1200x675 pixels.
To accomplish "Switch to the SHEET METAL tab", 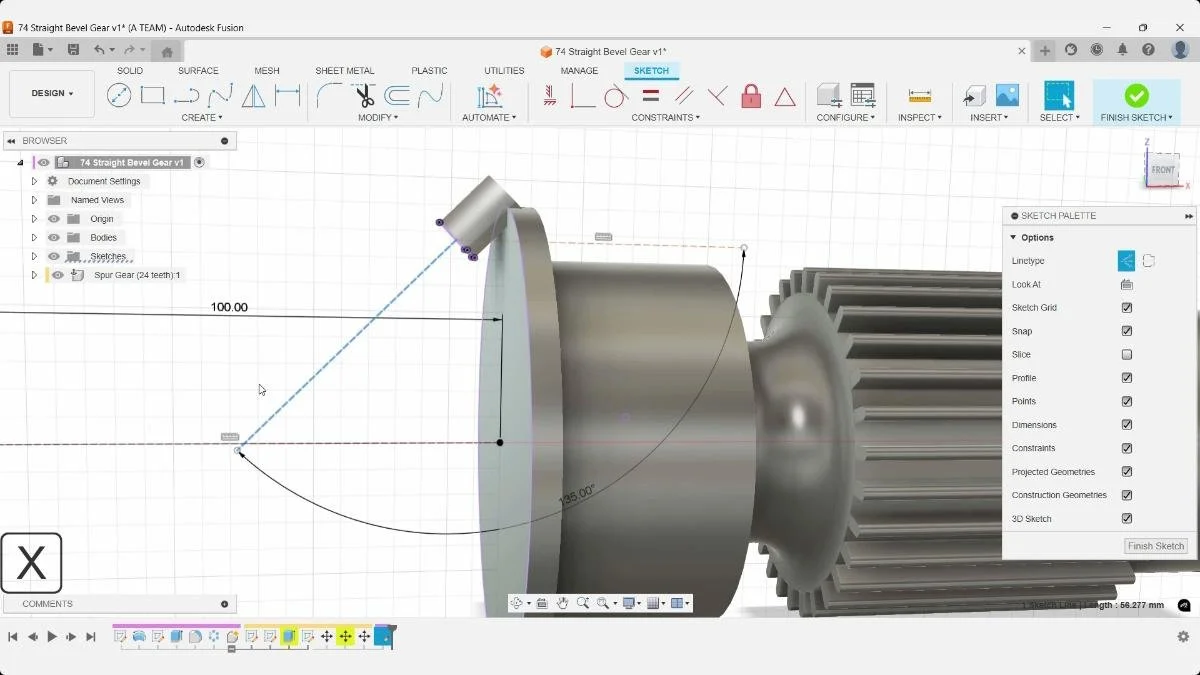I will (x=345, y=71).
